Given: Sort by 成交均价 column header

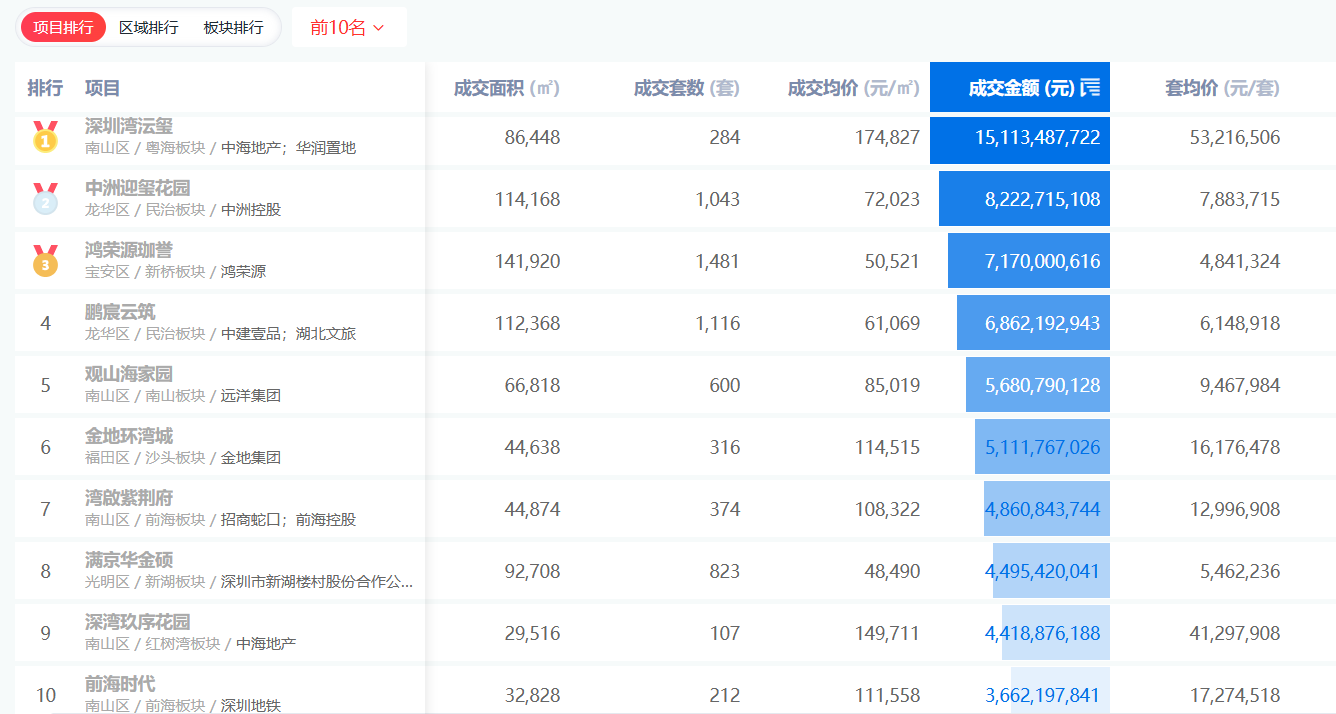Looking at the screenshot, I should coord(853,88).
